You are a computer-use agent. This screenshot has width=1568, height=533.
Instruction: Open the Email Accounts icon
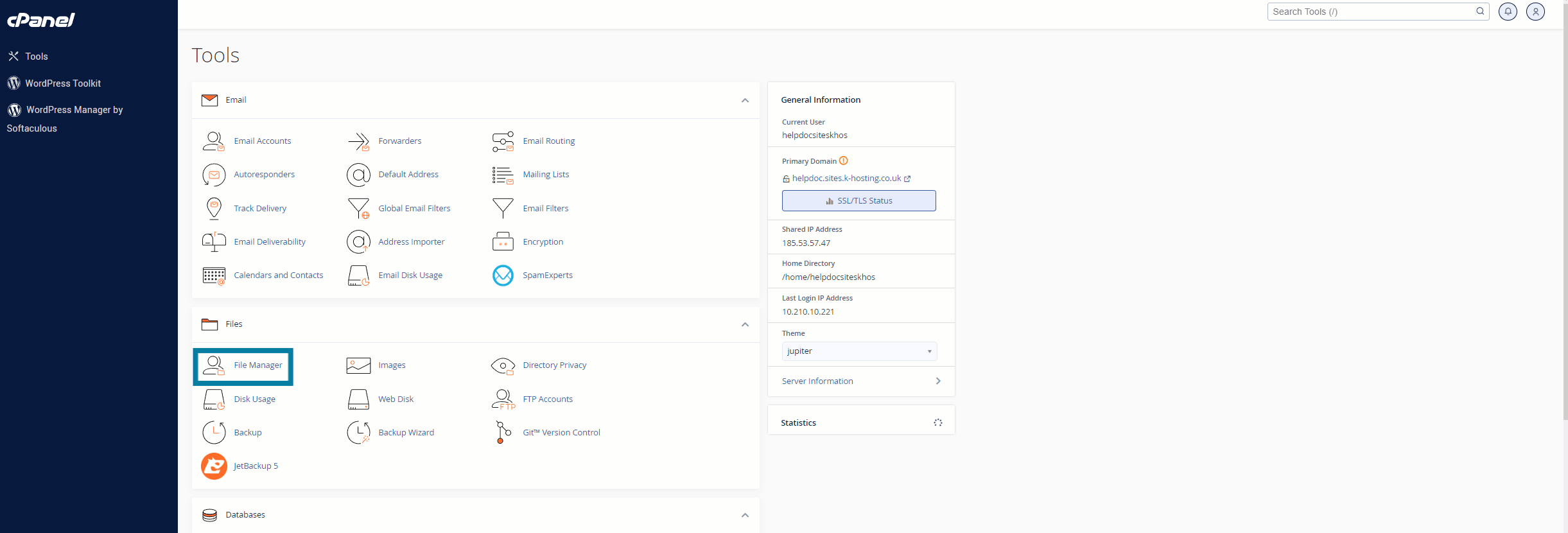point(214,141)
